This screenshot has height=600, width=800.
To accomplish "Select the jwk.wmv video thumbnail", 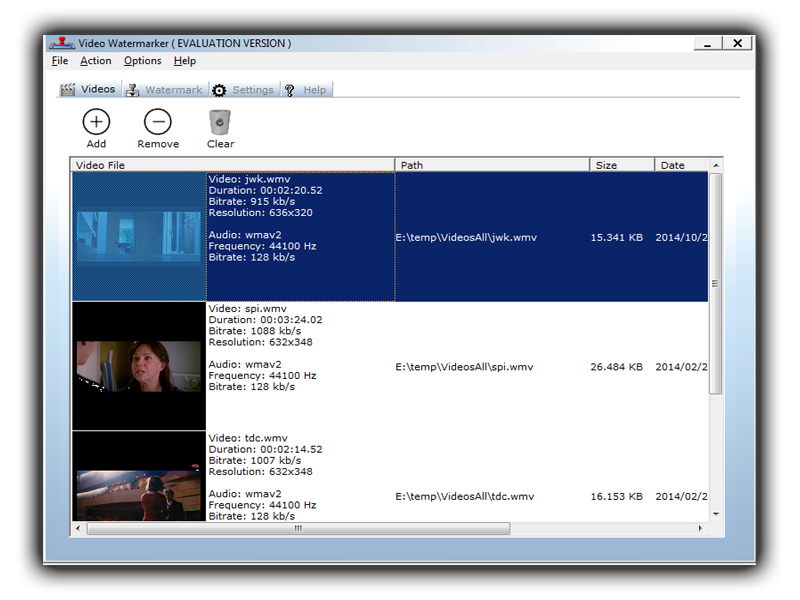I will pos(139,237).
